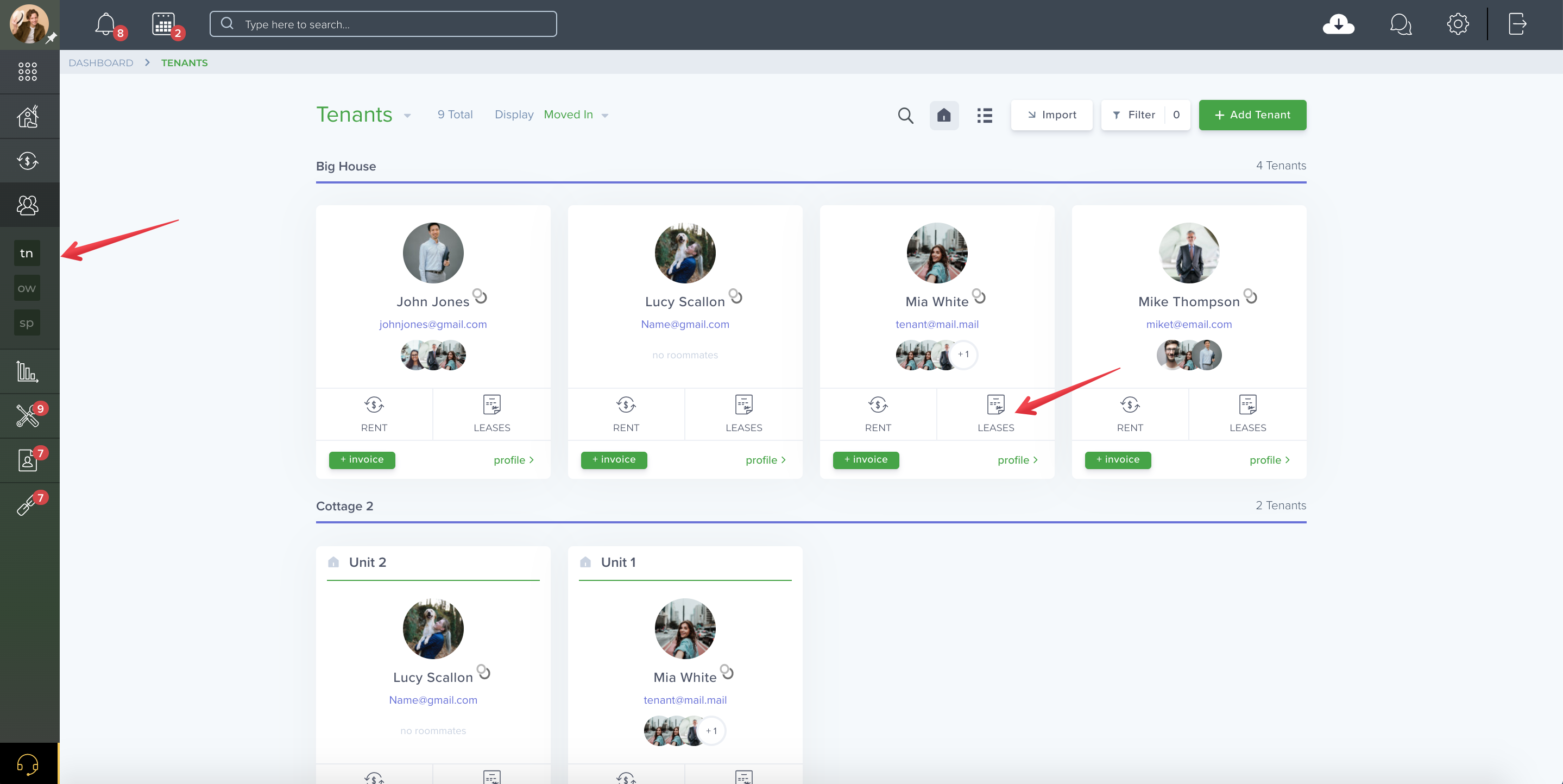Click the user avatar in the top-left corner
This screenshot has height=784, width=1563.
[29, 24]
